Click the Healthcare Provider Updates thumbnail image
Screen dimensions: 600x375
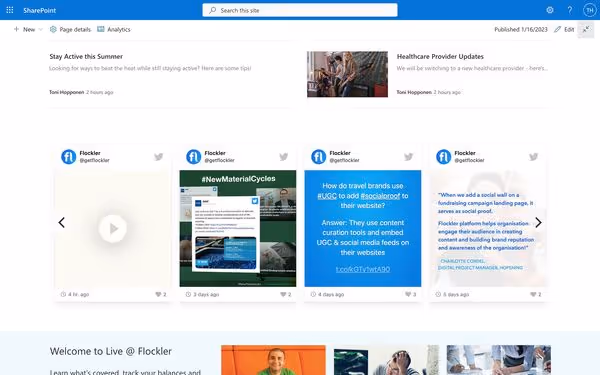347,74
